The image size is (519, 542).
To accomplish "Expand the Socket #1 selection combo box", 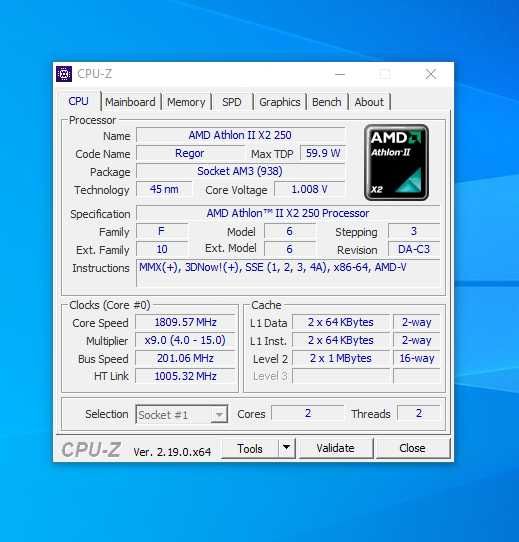I will [x=182, y=414].
